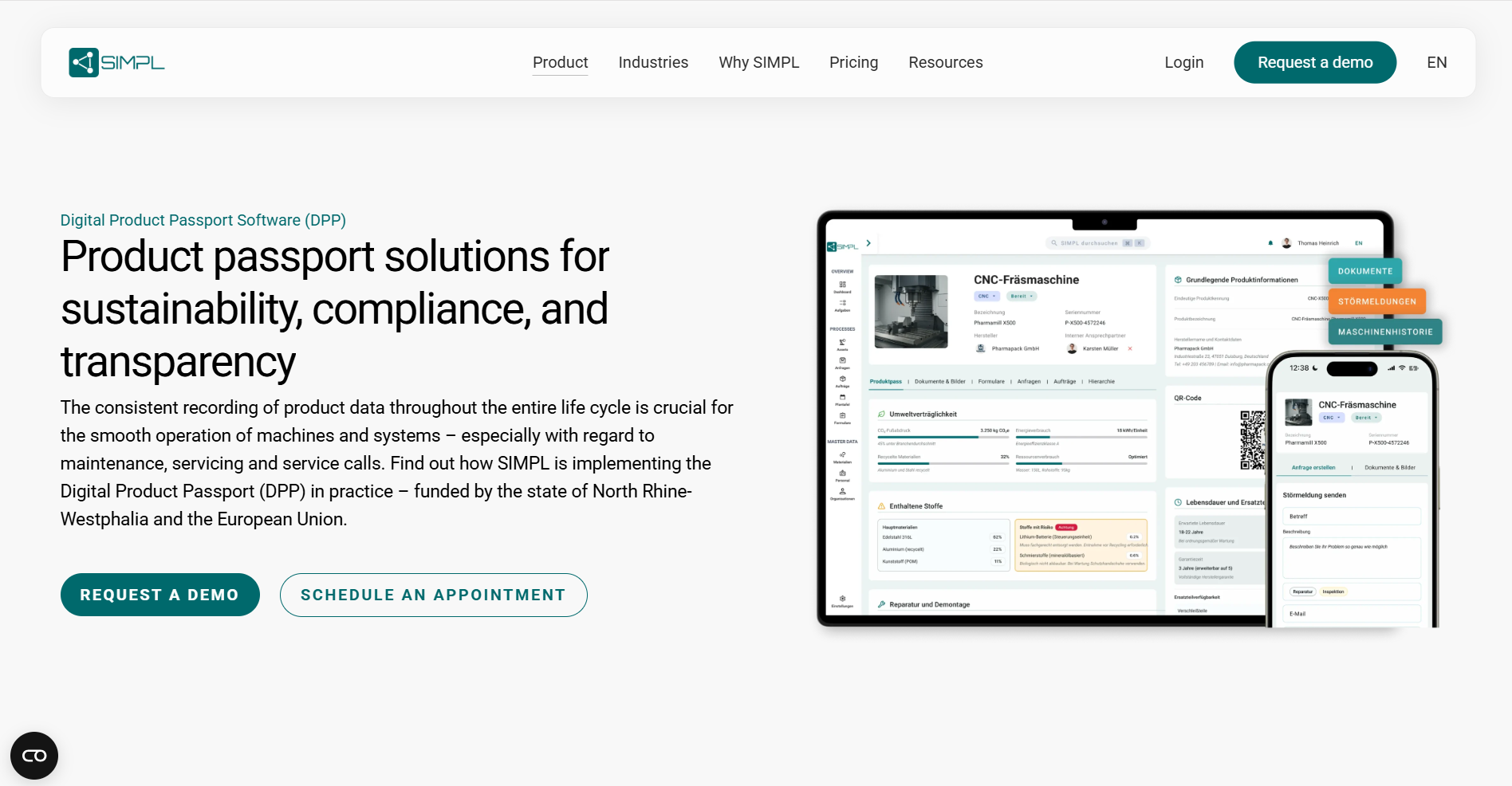Click the Einstellungen gear in the mockup sidebar
This screenshot has height=786, width=1512.
coord(842,599)
